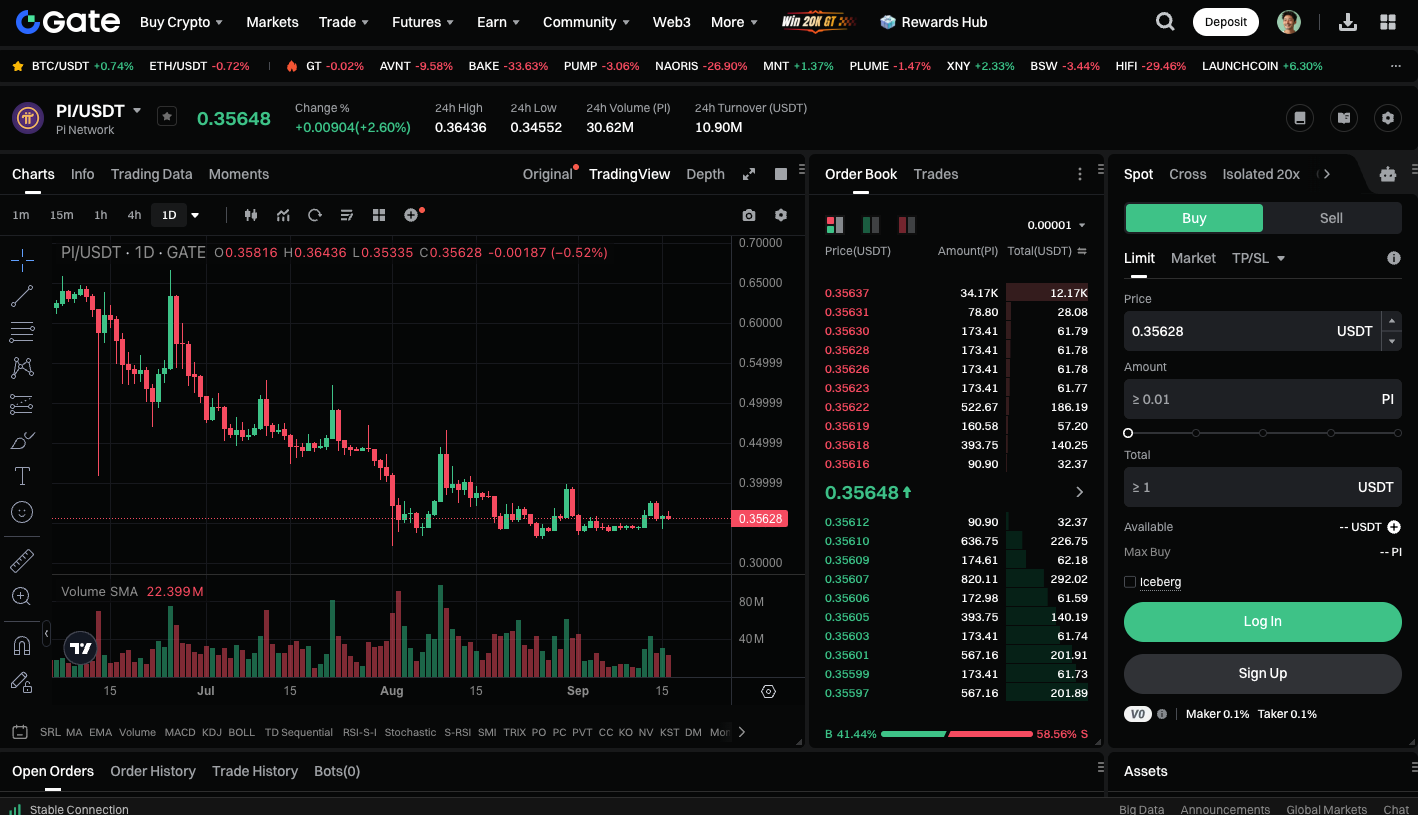Image resolution: width=1418 pixels, height=815 pixels.
Task: Click the Sign Up button
Action: [x=1263, y=674]
